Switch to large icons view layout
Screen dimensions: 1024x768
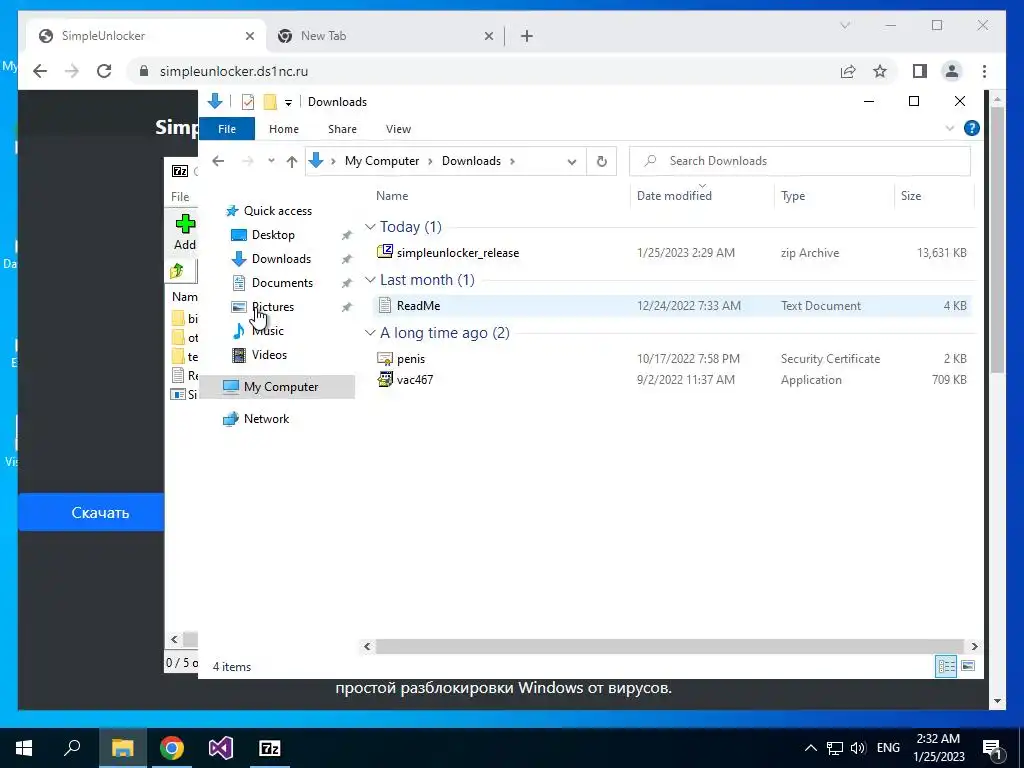click(968, 666)
